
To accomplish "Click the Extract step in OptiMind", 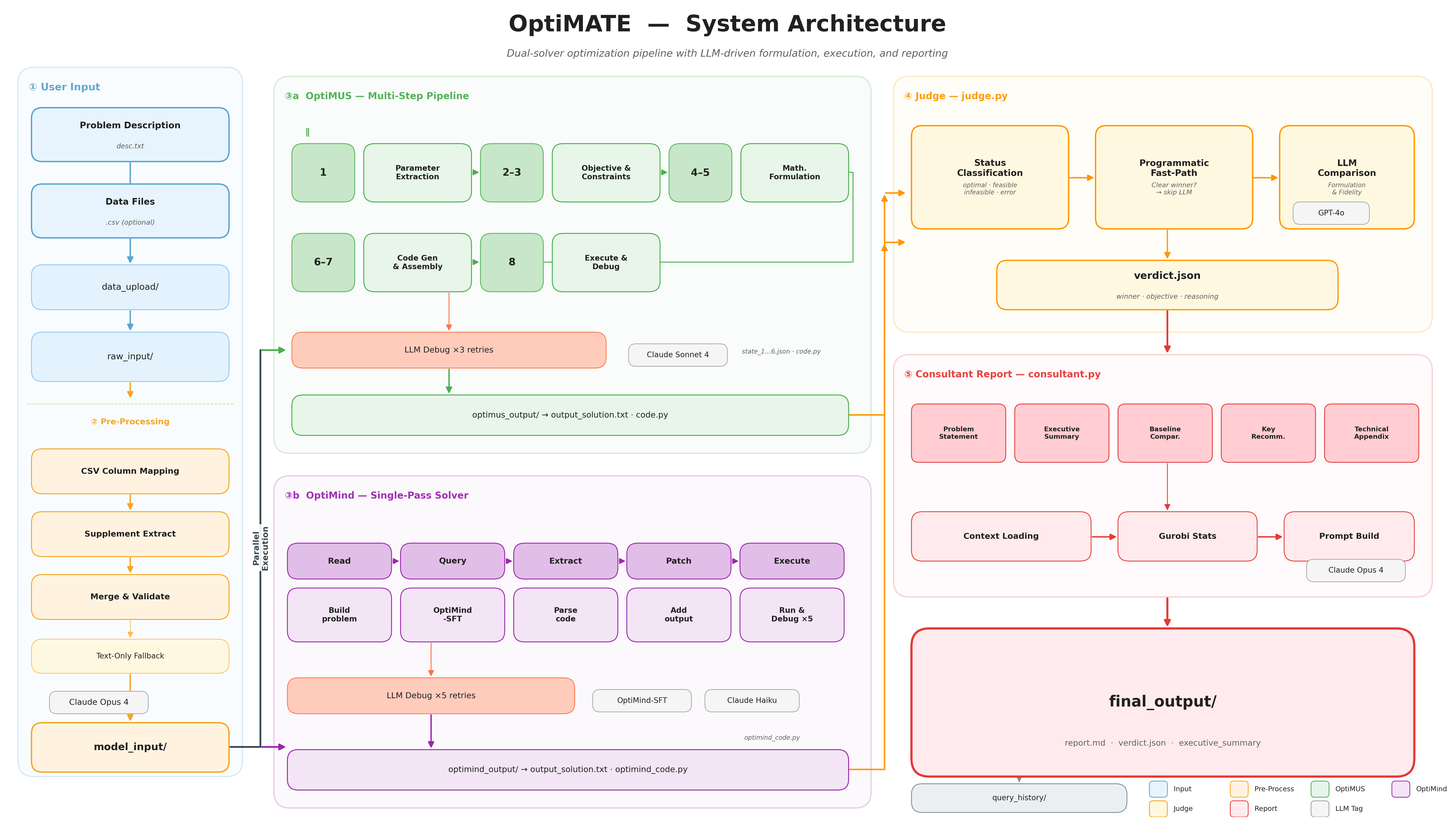I will [x=566, y=561].
